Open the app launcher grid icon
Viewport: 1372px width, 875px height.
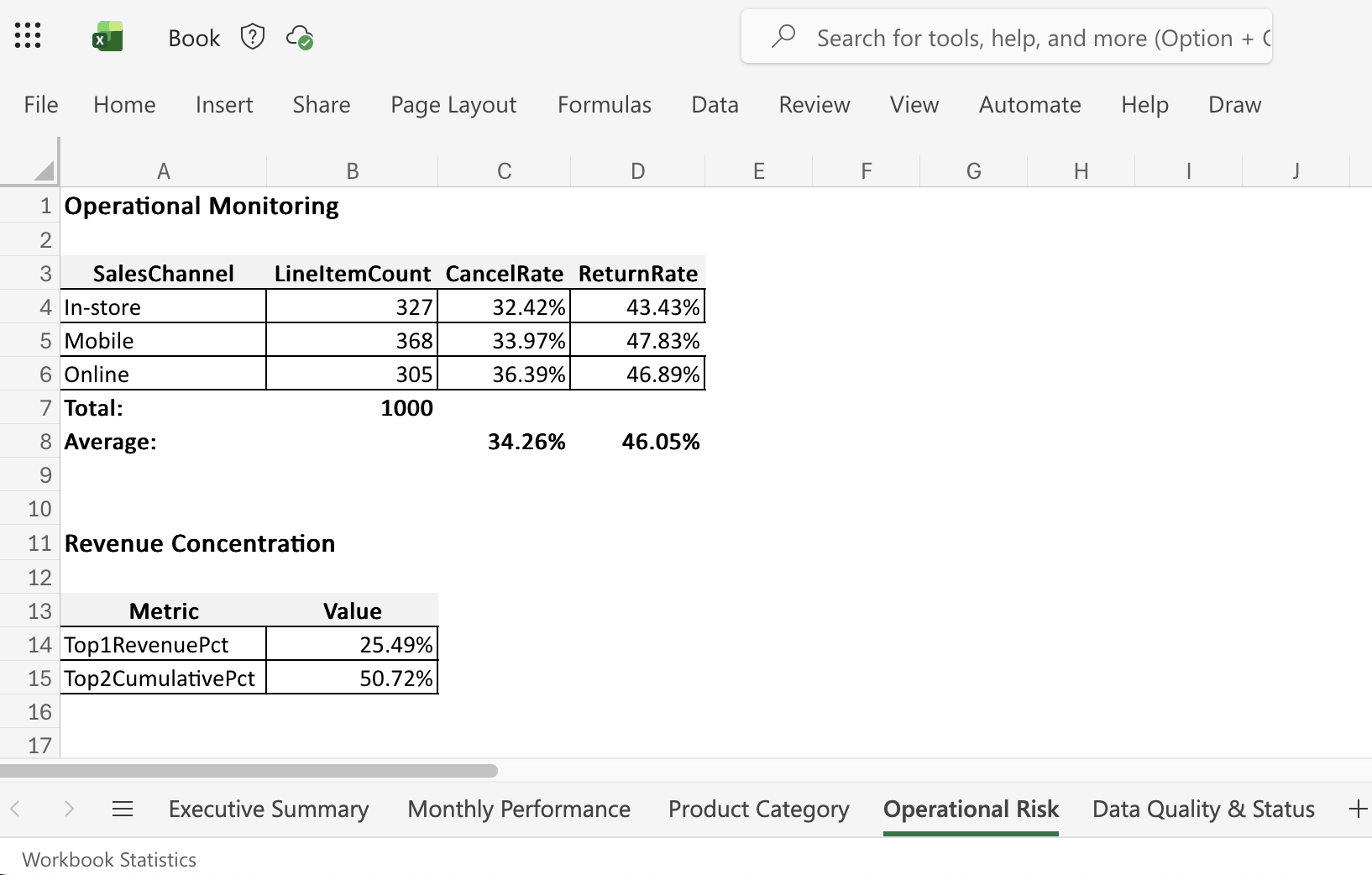tap(28, 35)
